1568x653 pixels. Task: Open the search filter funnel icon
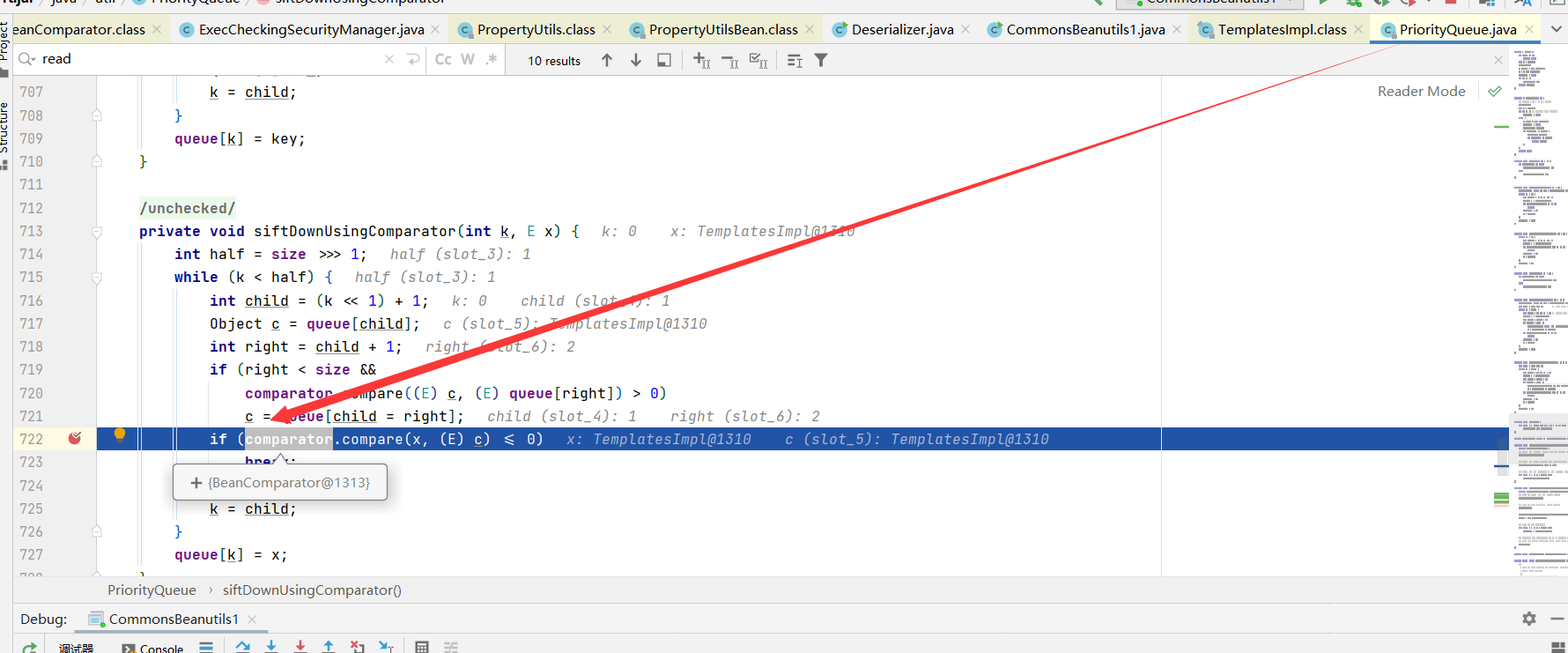(821, 60)
